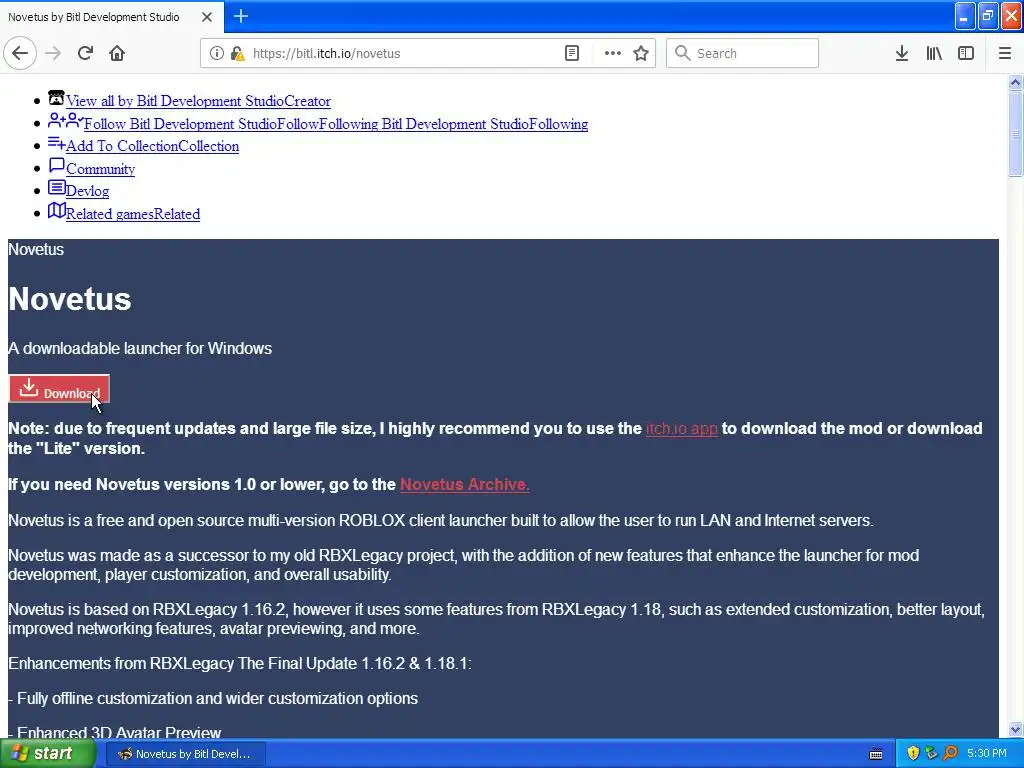Open the Firefox hamburger menu
The width and height of the screenshot is (1024, 768).
[1005, 53]
